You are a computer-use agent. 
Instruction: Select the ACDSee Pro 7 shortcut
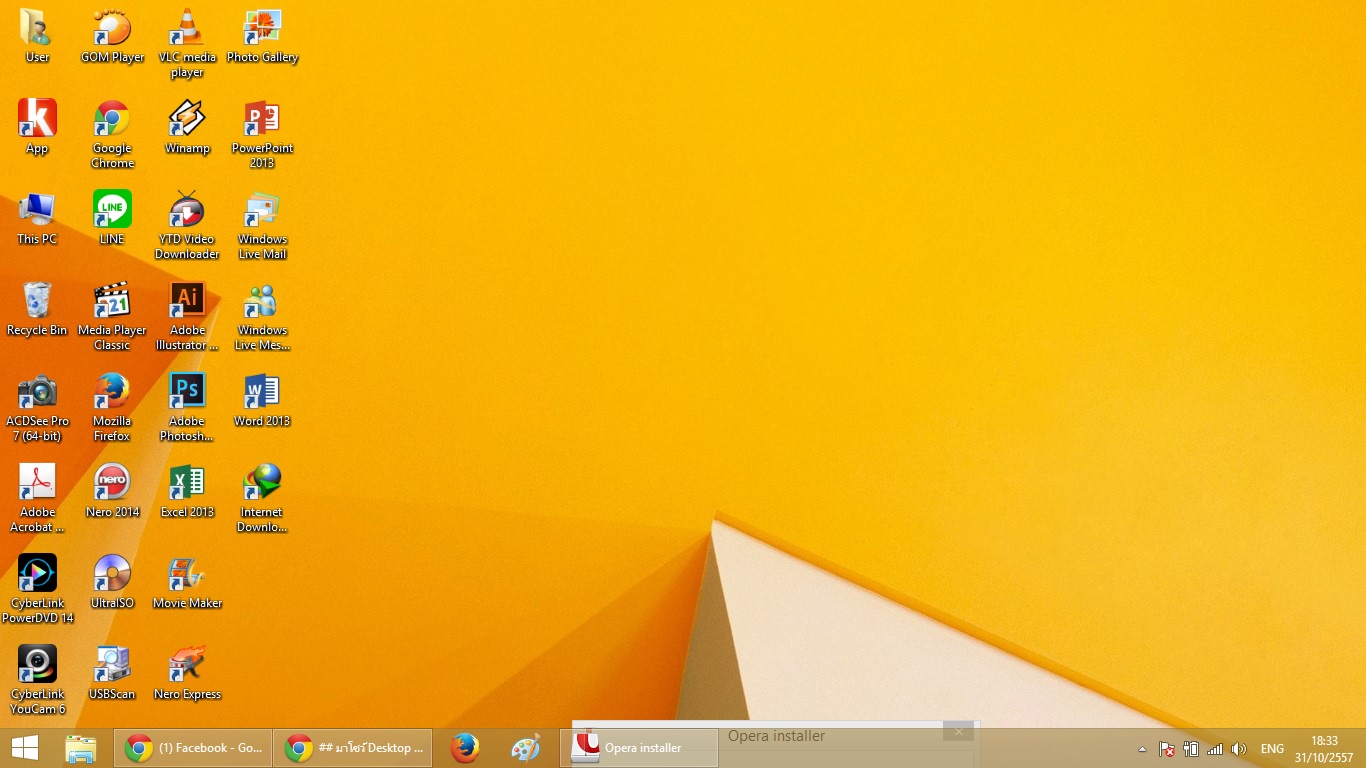(x=37, y=408)
